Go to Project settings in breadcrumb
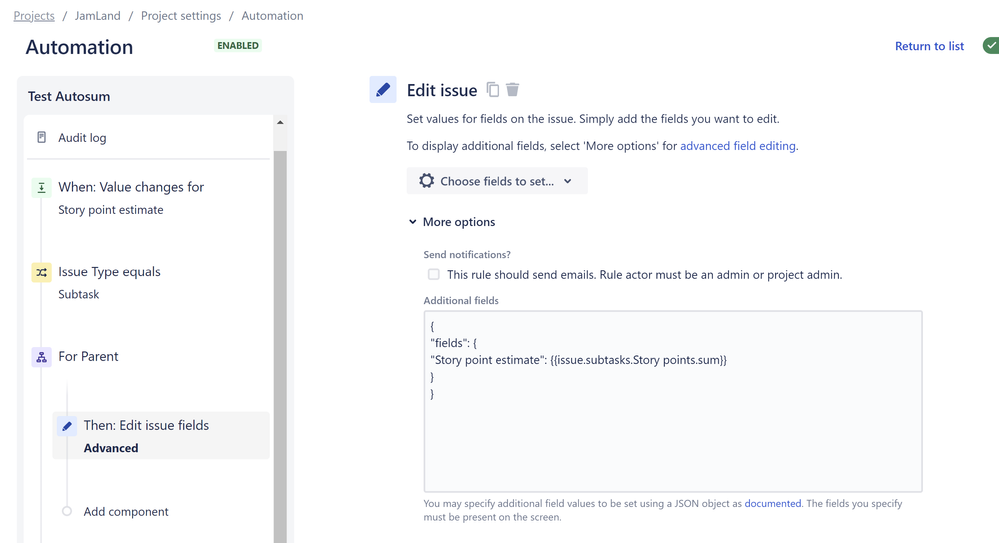The width and height of the screenshot is (999, 543). pyautogui.click(x=181, y=16)
